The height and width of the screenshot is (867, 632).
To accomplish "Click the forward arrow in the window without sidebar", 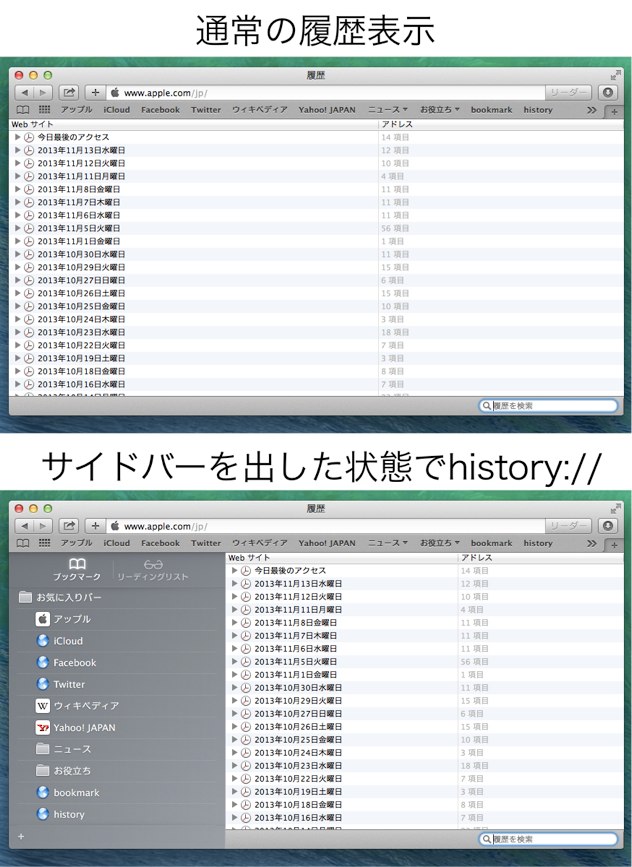I will [43, 92].
